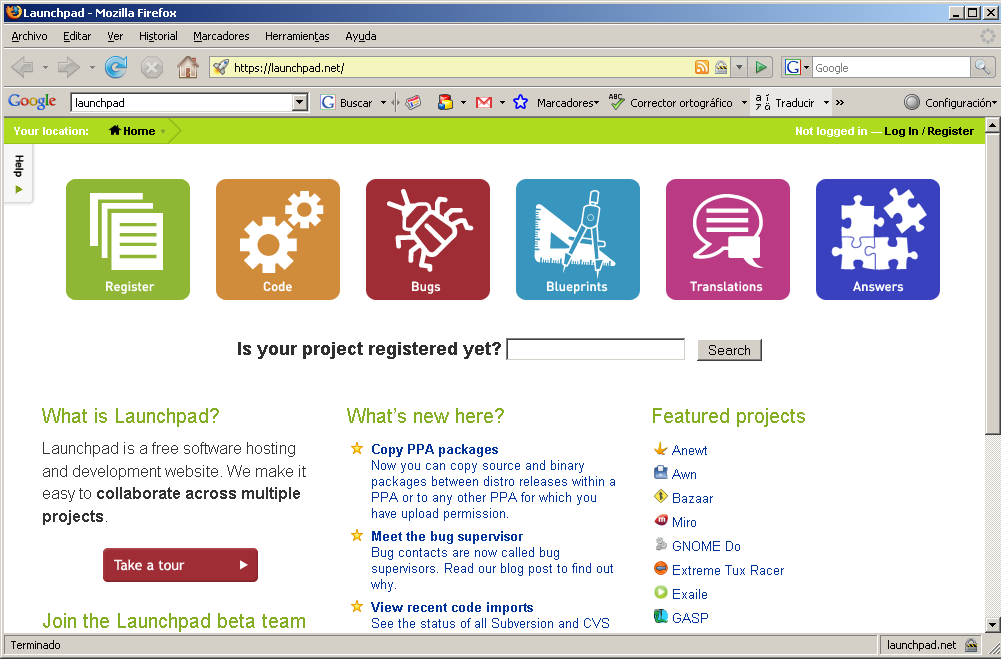This screenshot has width=1001, height=659.
Task: Click the Gmail envelope icon
Action: tap(484, 102)
